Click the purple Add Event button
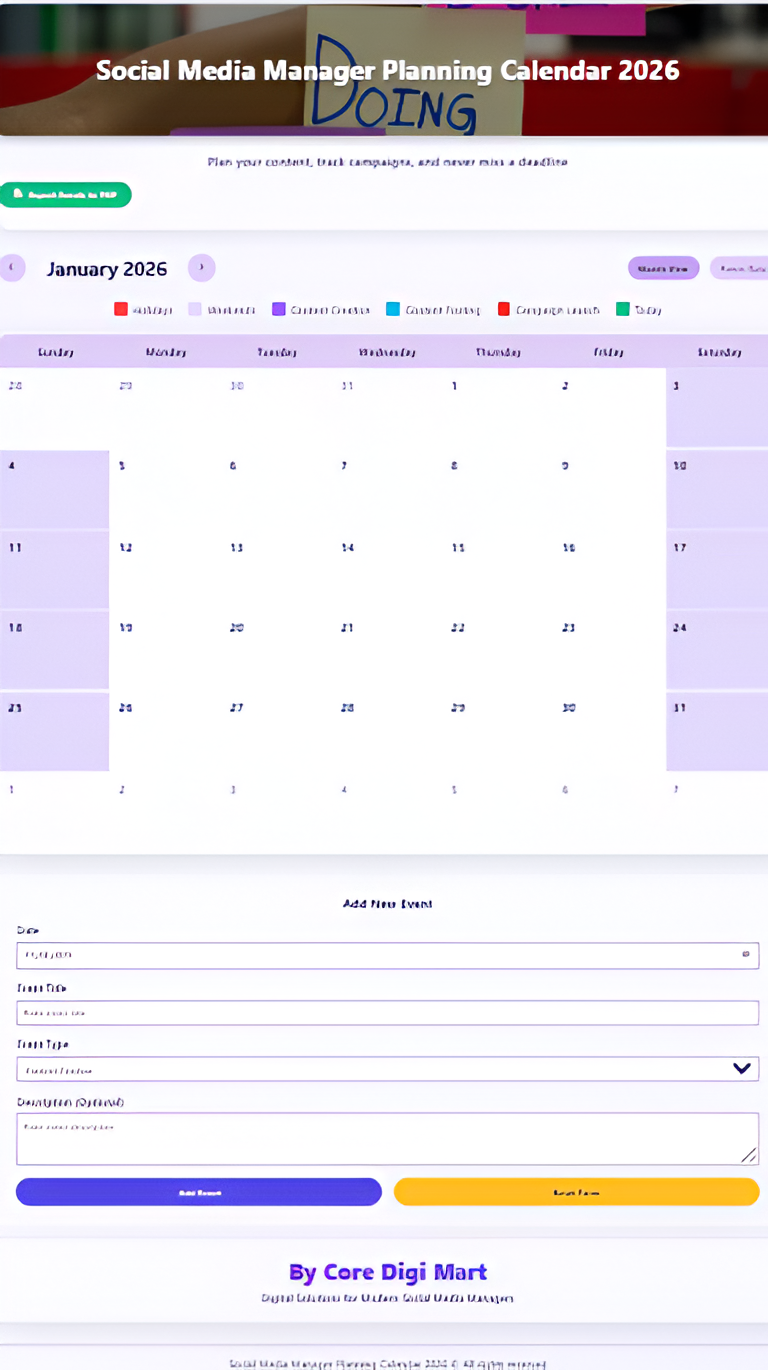Image resolution: width=768 pixels, height=1370 pixels. (199, 1192)
